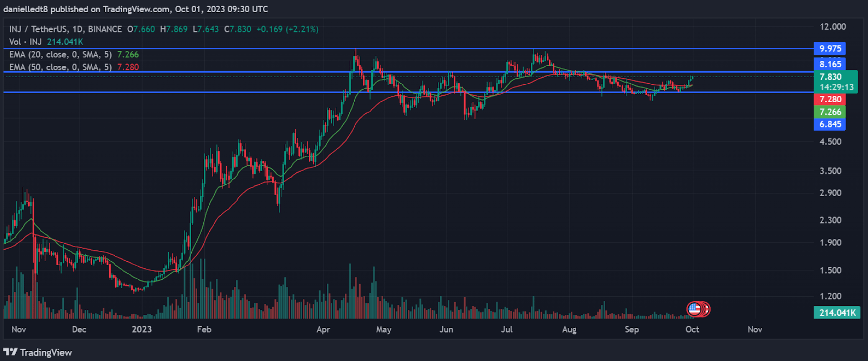The image size is (868, 361).
Task: Click the TradingView logo at the bottom
Action: (38, 352)
